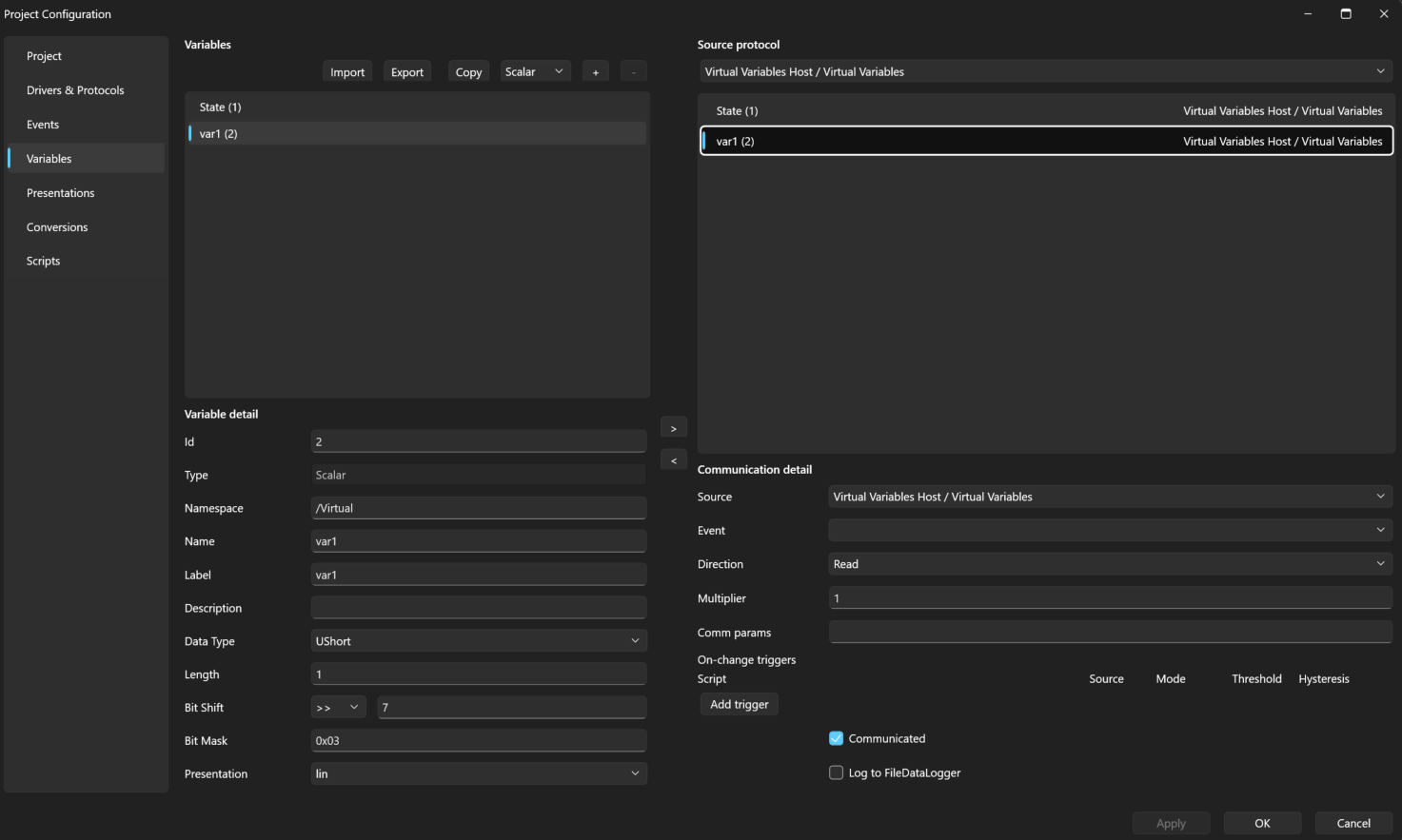The image size is (1402, 840).
Task: Select State (1) row in Source protocol list
Action: click(1047, 111)
